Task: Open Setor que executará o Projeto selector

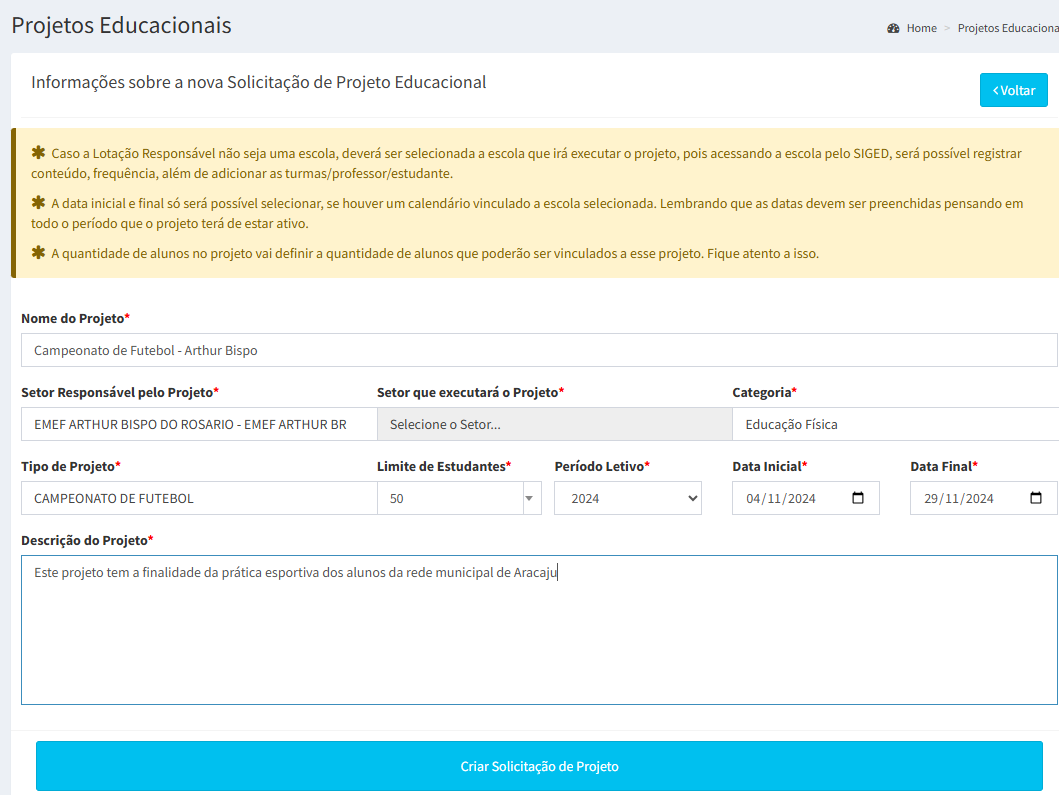Action: click(554, 424)
